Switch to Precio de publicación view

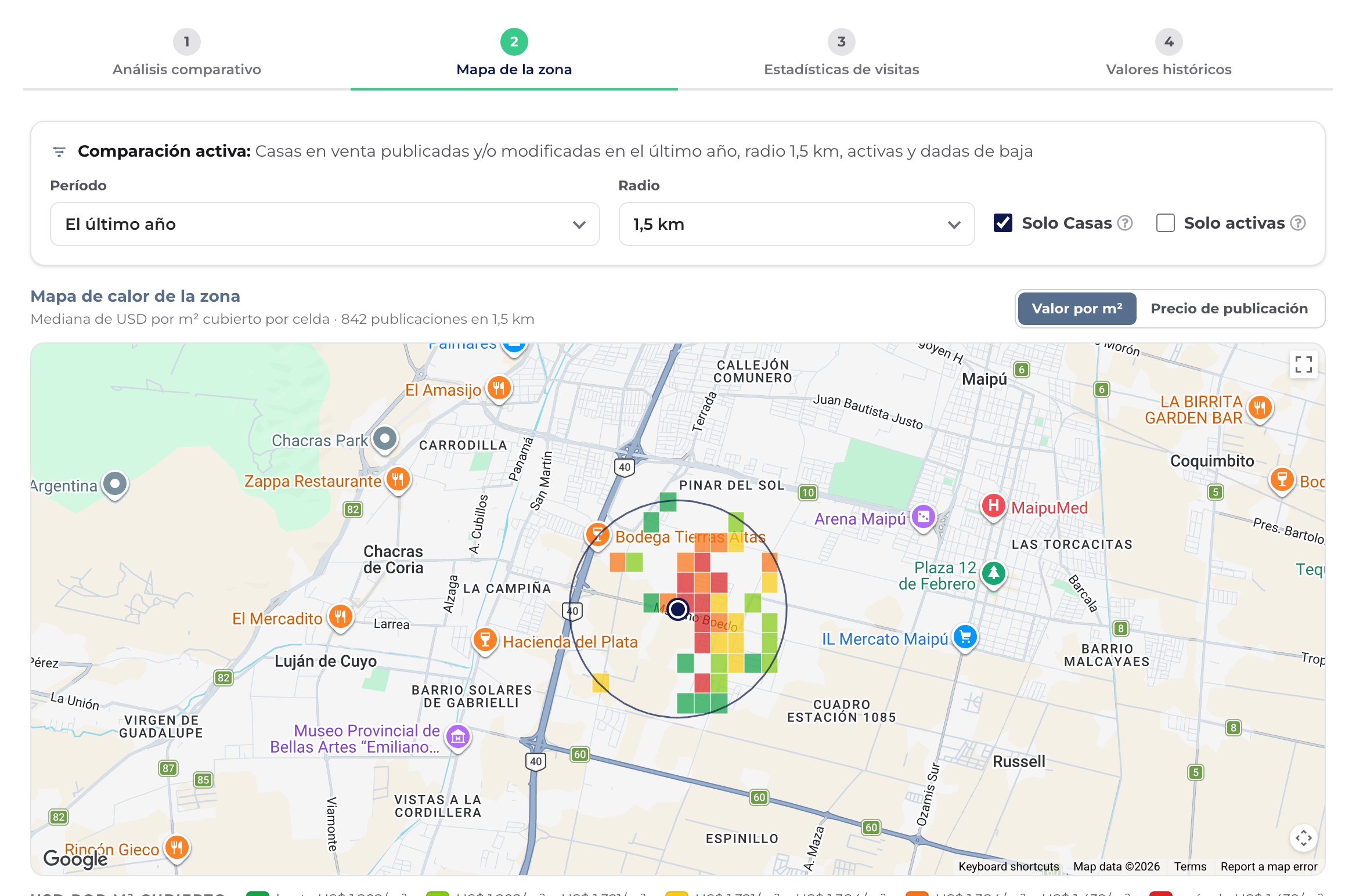[x=1229, y=309]
